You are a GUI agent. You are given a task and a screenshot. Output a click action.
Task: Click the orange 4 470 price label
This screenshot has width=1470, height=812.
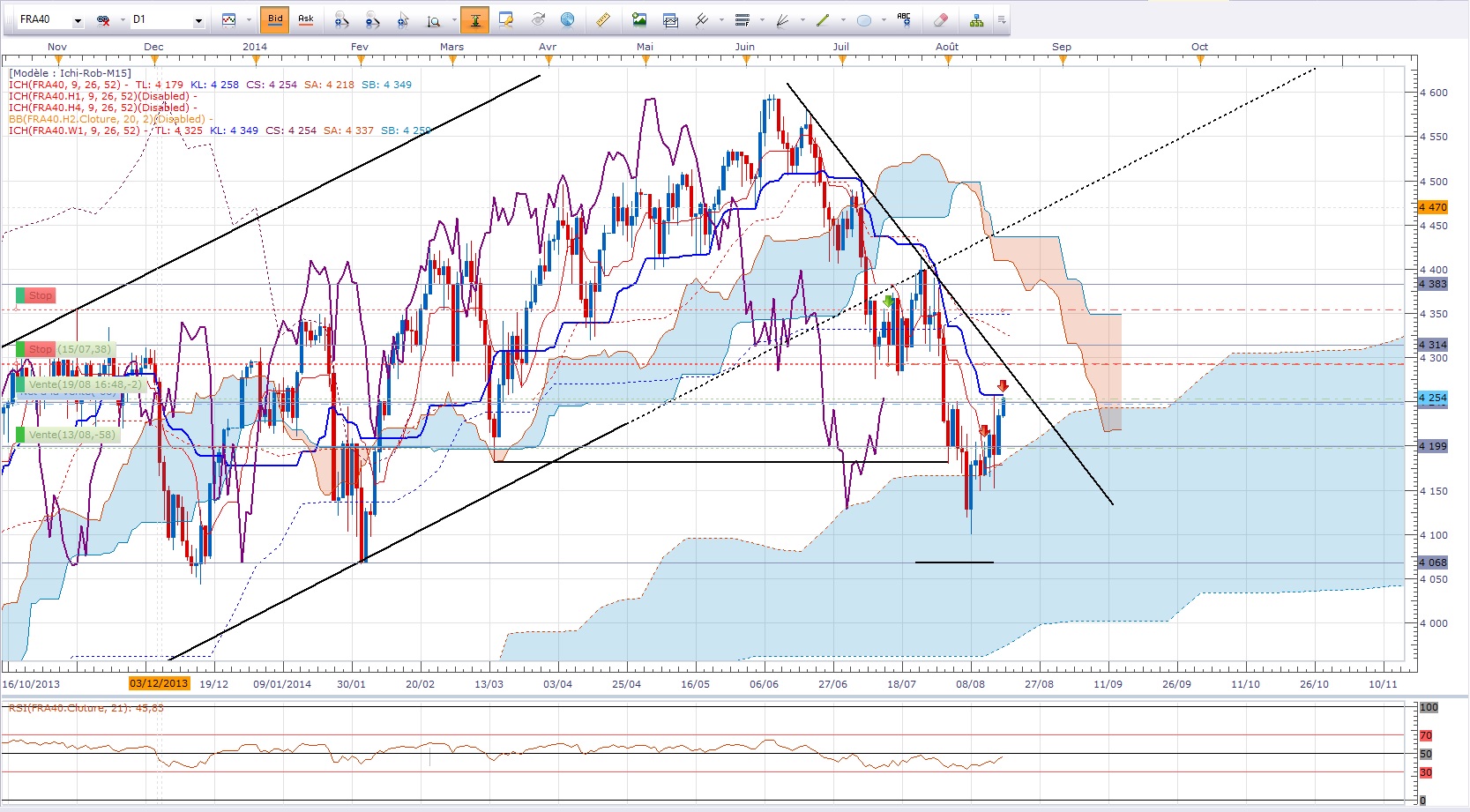pos(1433,207)
